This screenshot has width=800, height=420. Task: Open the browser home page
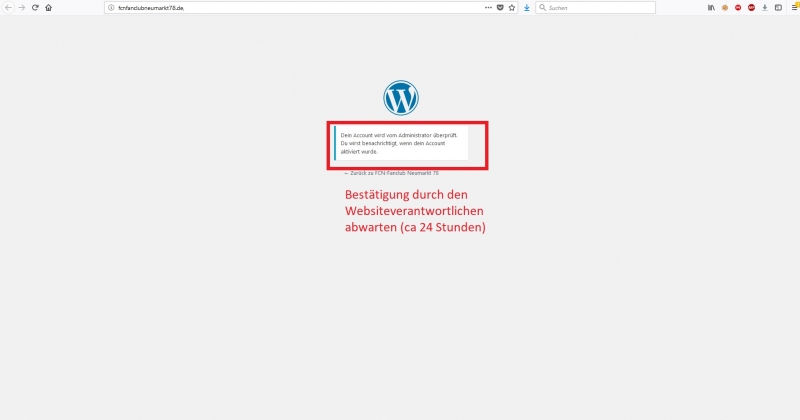48,8
